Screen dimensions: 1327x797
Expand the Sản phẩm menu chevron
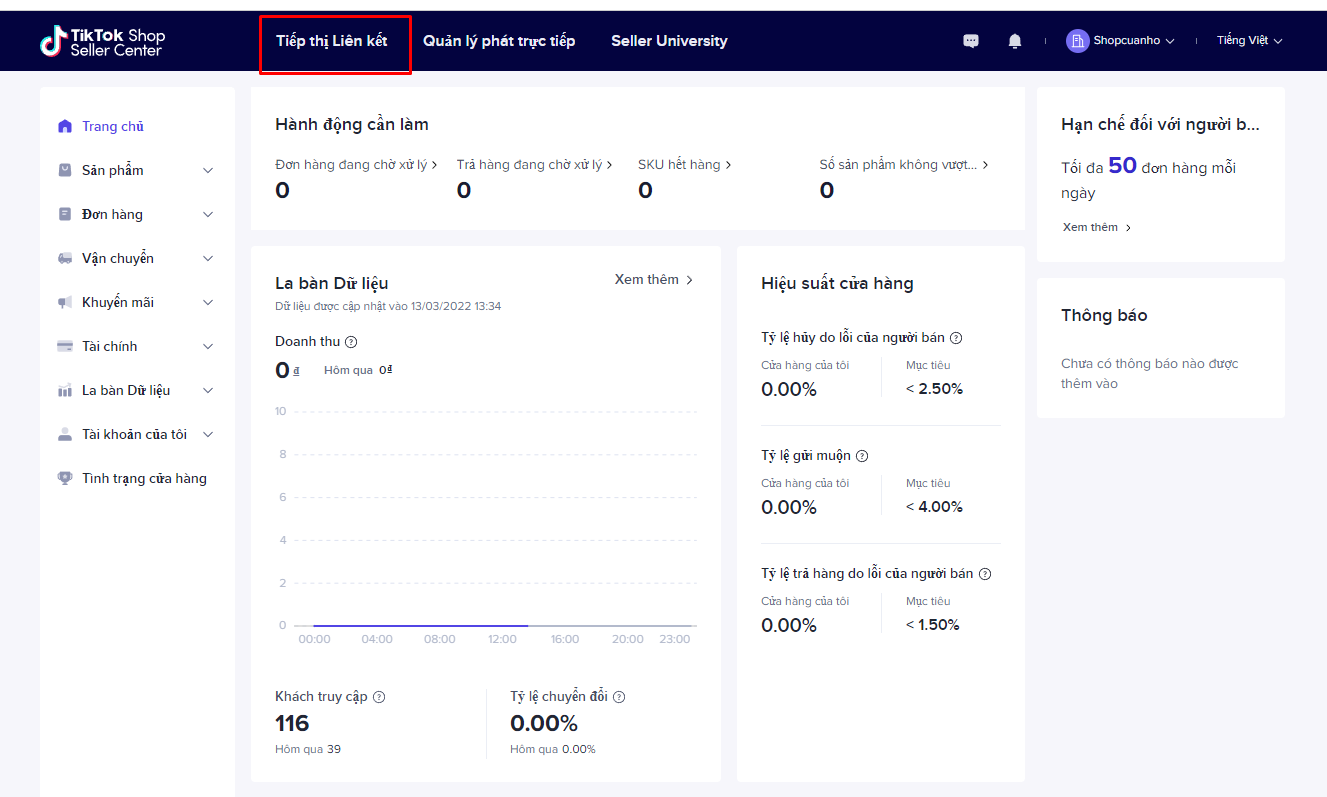click(208, 171)
